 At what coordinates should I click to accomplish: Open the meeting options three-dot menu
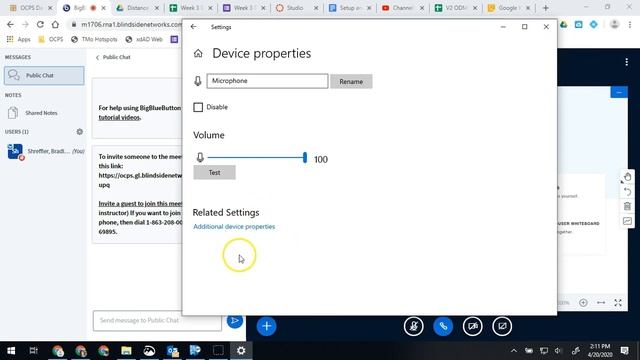[627, 62]
